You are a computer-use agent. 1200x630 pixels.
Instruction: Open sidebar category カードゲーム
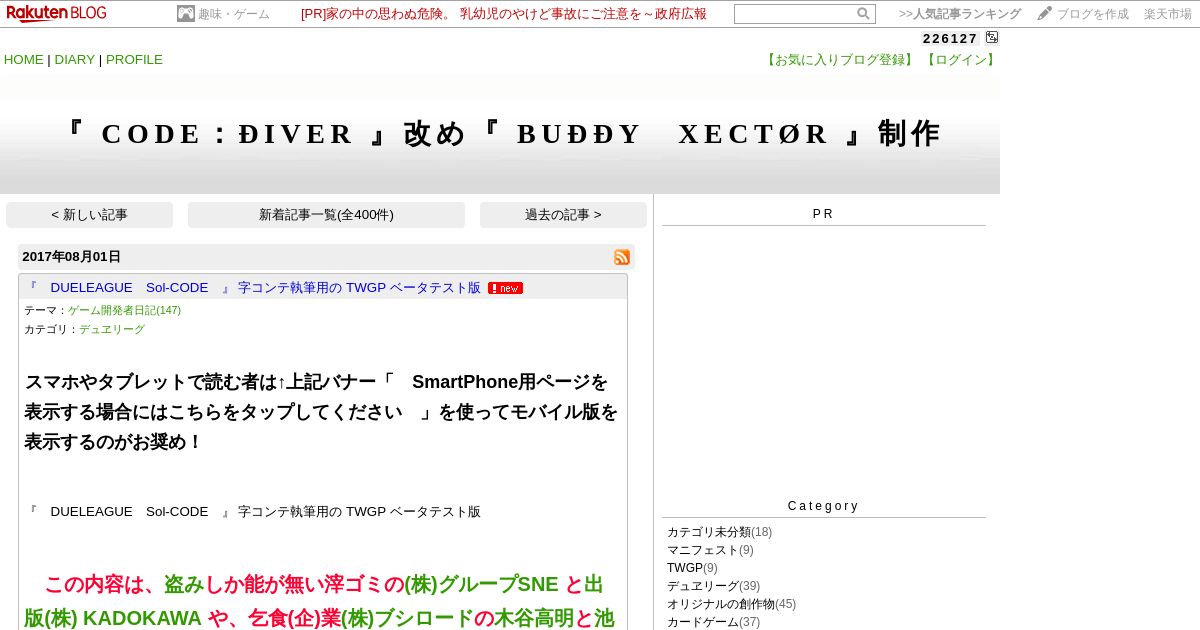tap(703, 622)
